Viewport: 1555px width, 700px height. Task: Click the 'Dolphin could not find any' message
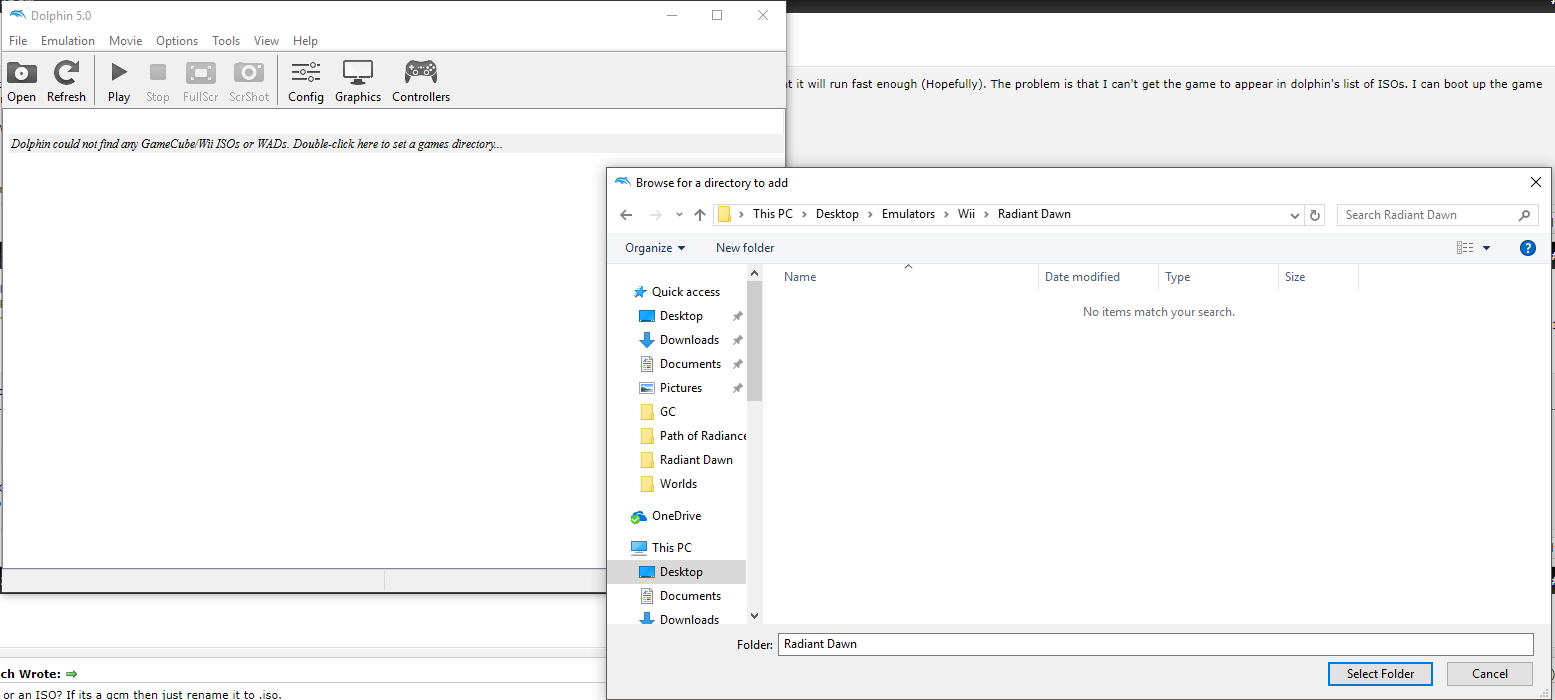(x=257, y=144)
